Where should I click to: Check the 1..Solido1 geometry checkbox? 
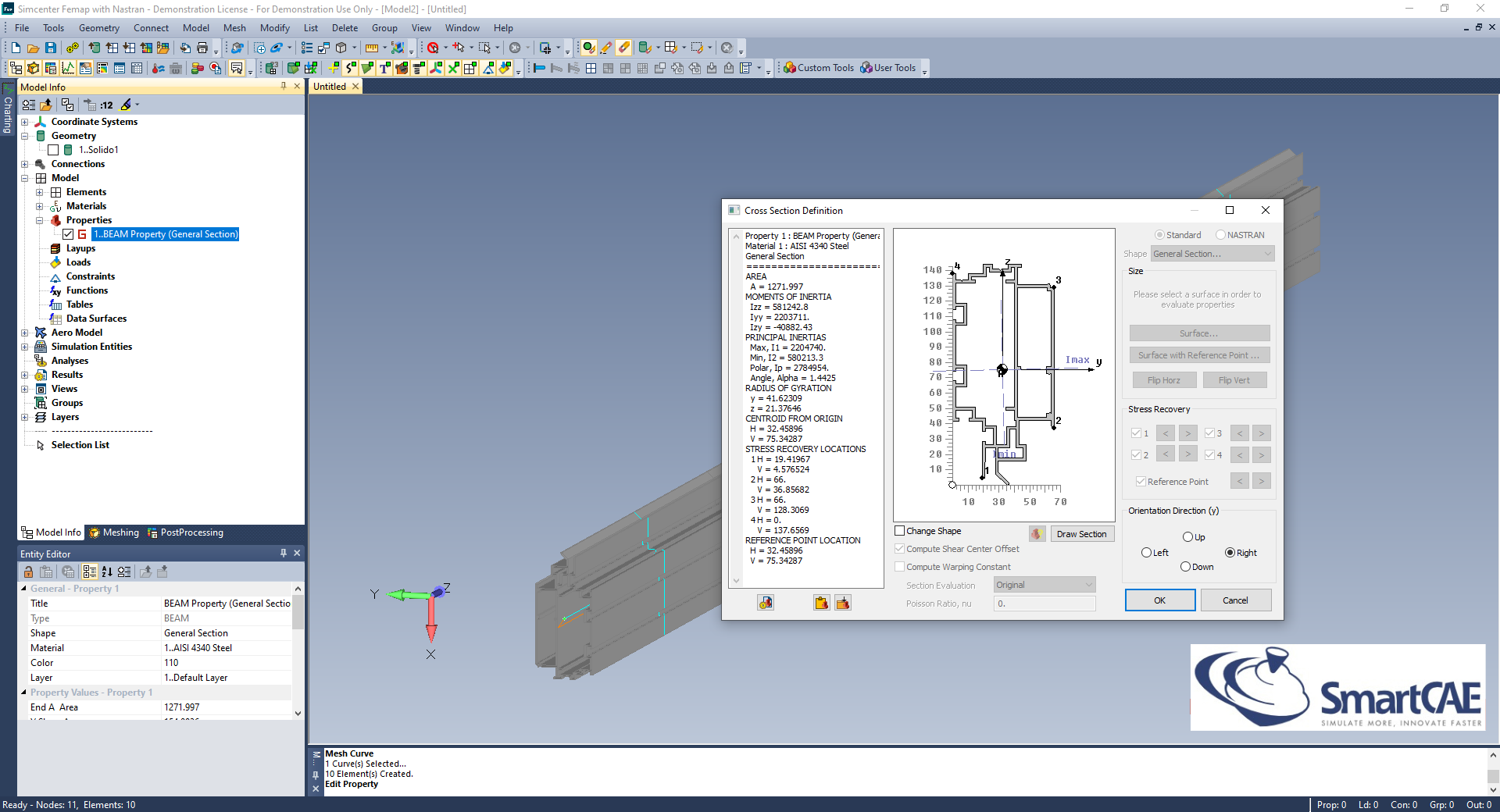[53, 150]
